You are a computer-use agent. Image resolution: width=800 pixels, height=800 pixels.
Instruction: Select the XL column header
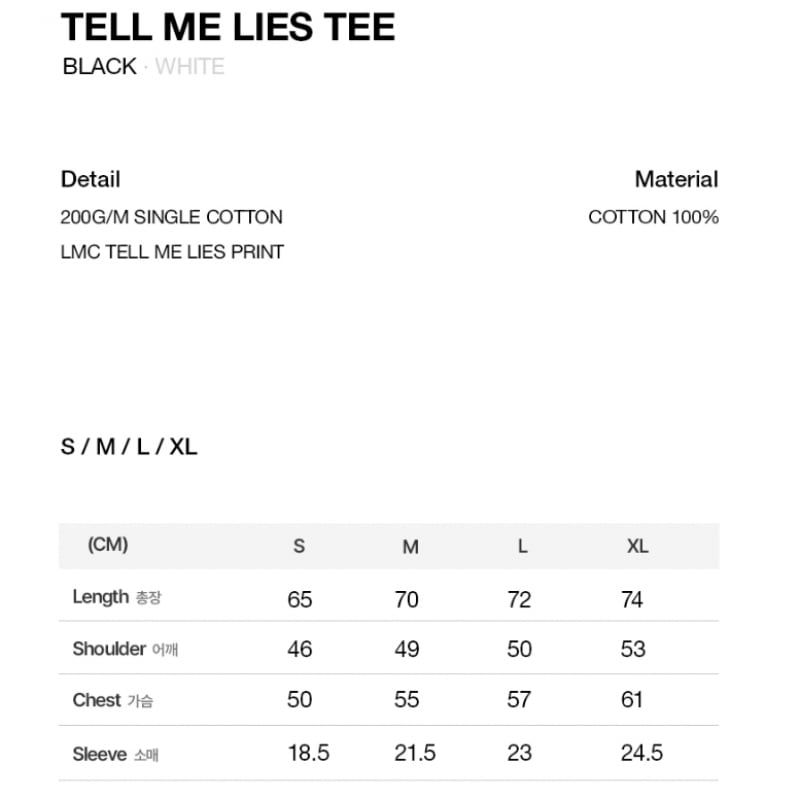[638, 546]
